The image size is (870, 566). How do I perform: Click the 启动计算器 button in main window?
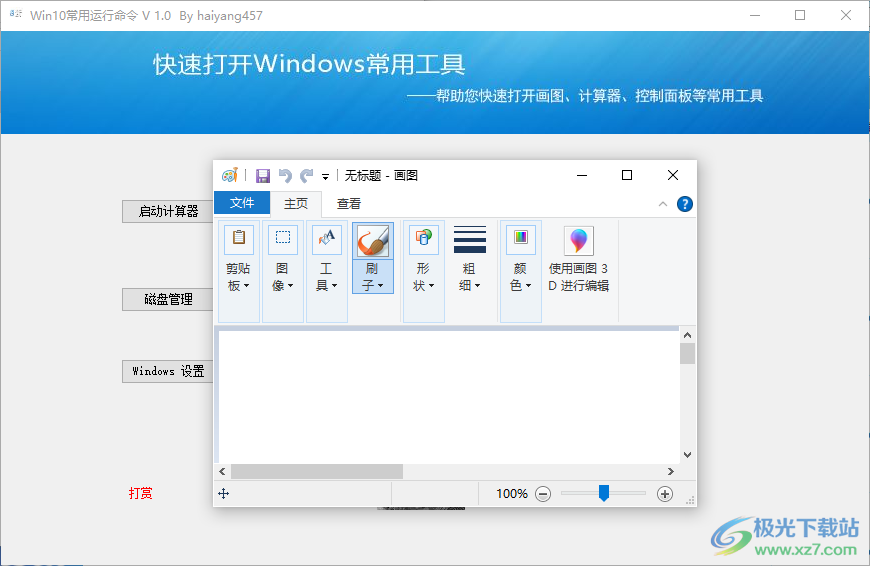click(168, 211)
